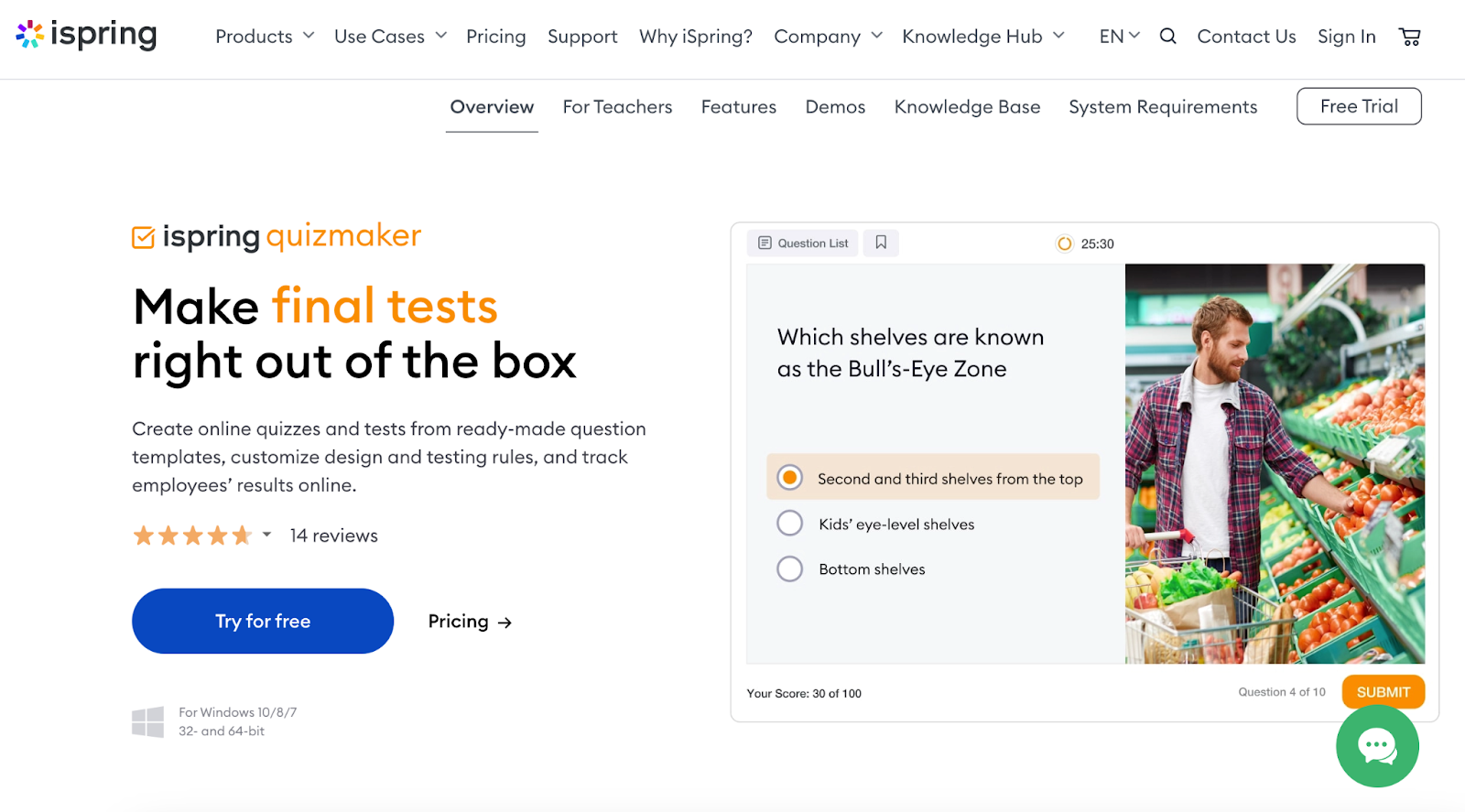Click the star rating icons

coord(192,536)
